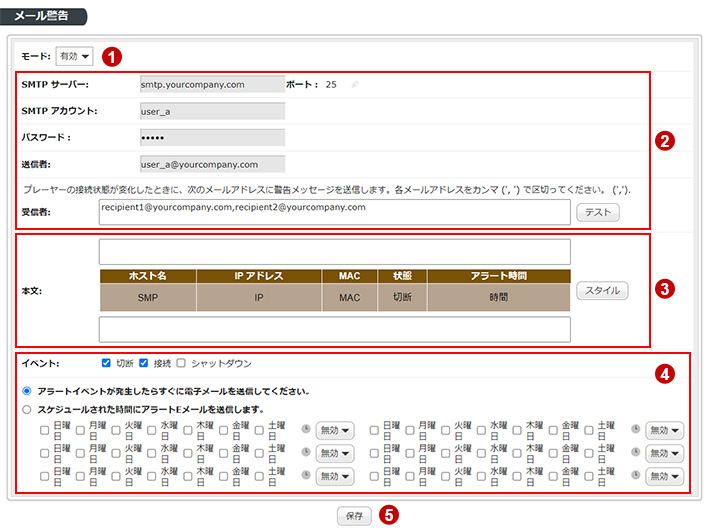This screenshot has height=530, width=710.
Task: Click the clock icon in the second right schedule row
Action: (x=635, y=453)
